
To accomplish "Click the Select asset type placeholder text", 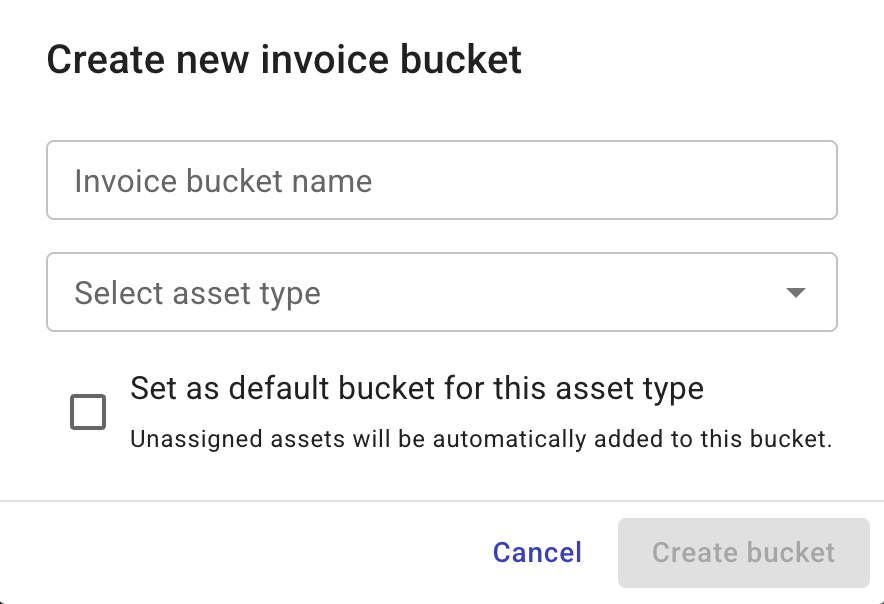I will (x=196, y=292).
